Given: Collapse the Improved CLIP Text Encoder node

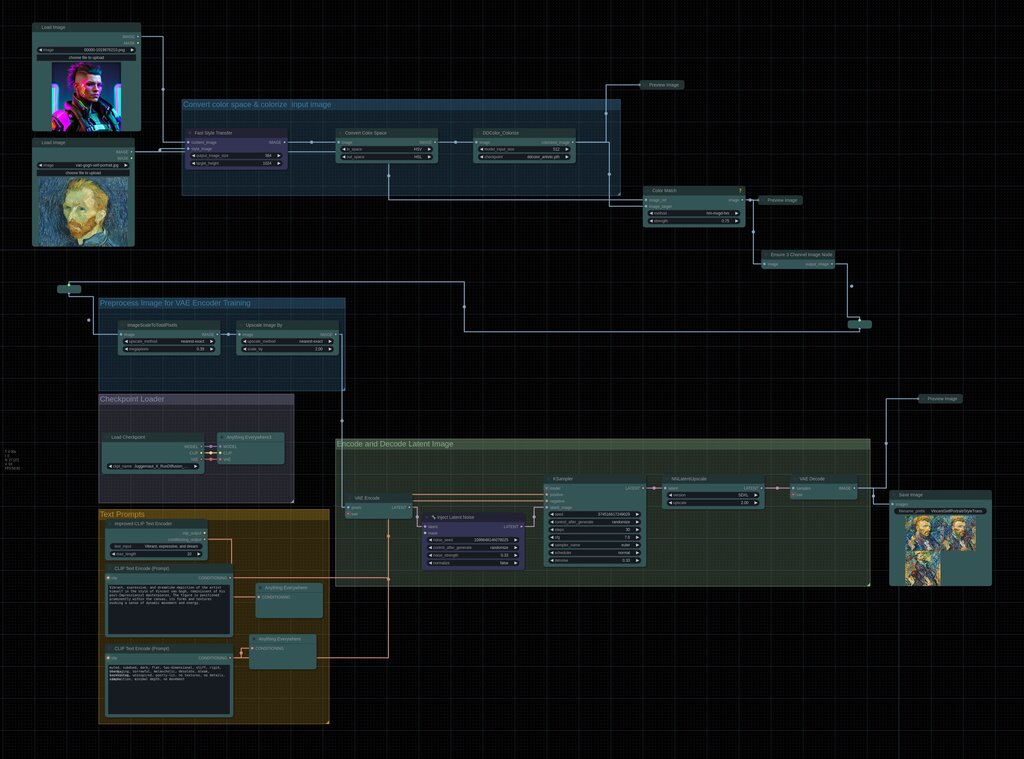Looking at the screenshot, I should [x=110, y=523].
